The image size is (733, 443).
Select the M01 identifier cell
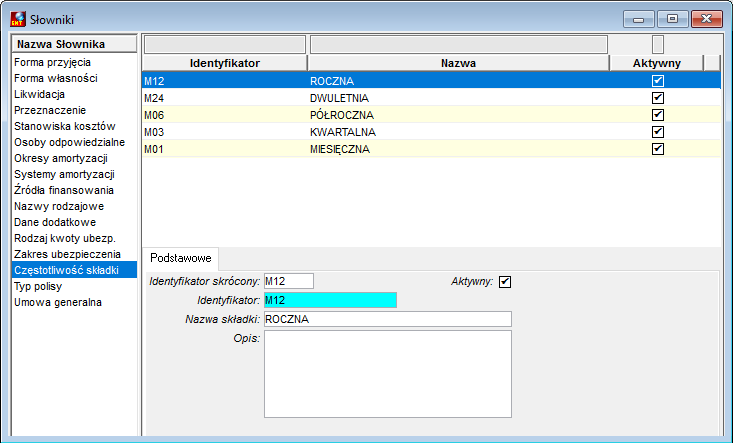tap(225, 149)
